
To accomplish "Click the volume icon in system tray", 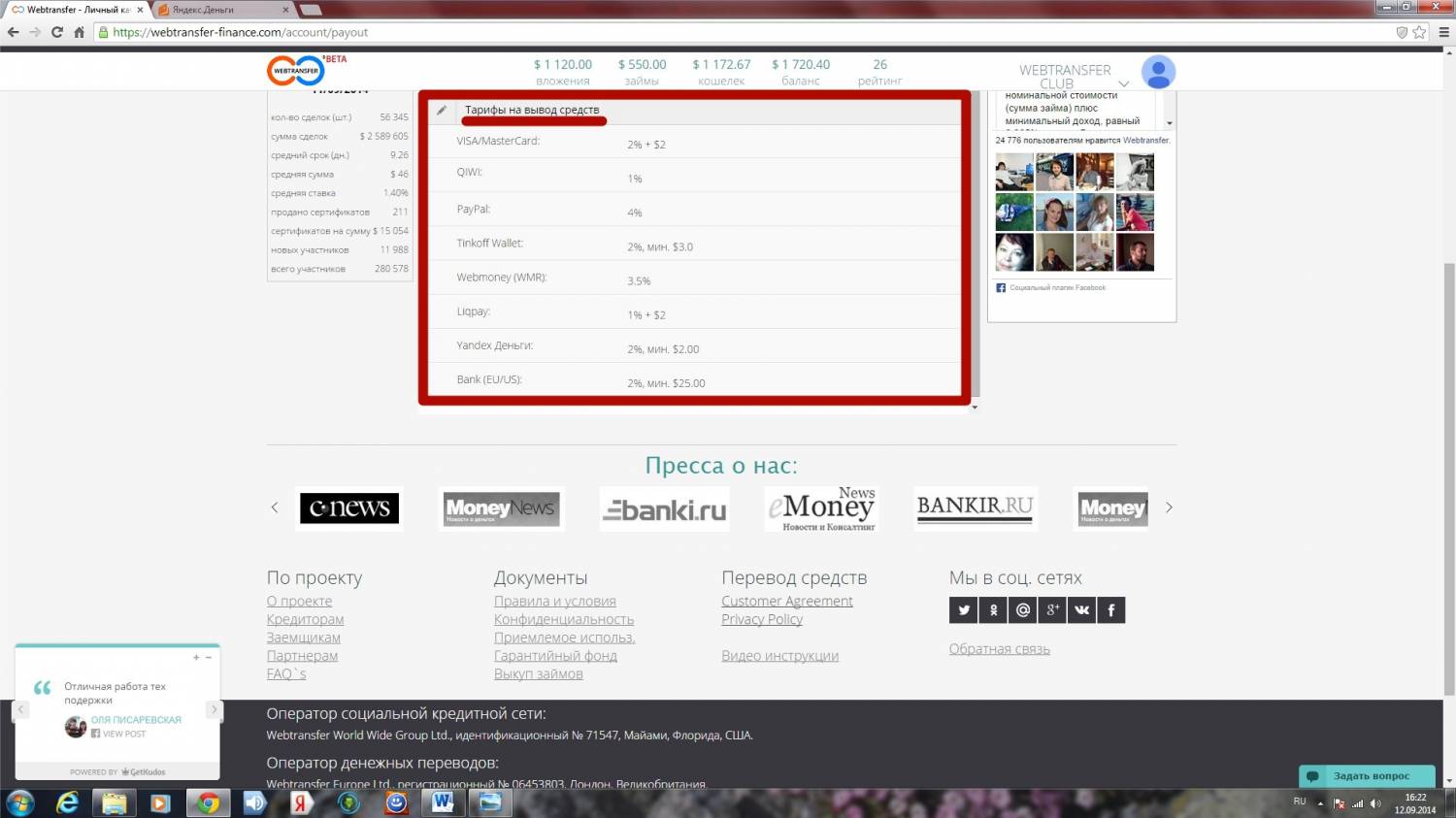I will coord(1375,803).
